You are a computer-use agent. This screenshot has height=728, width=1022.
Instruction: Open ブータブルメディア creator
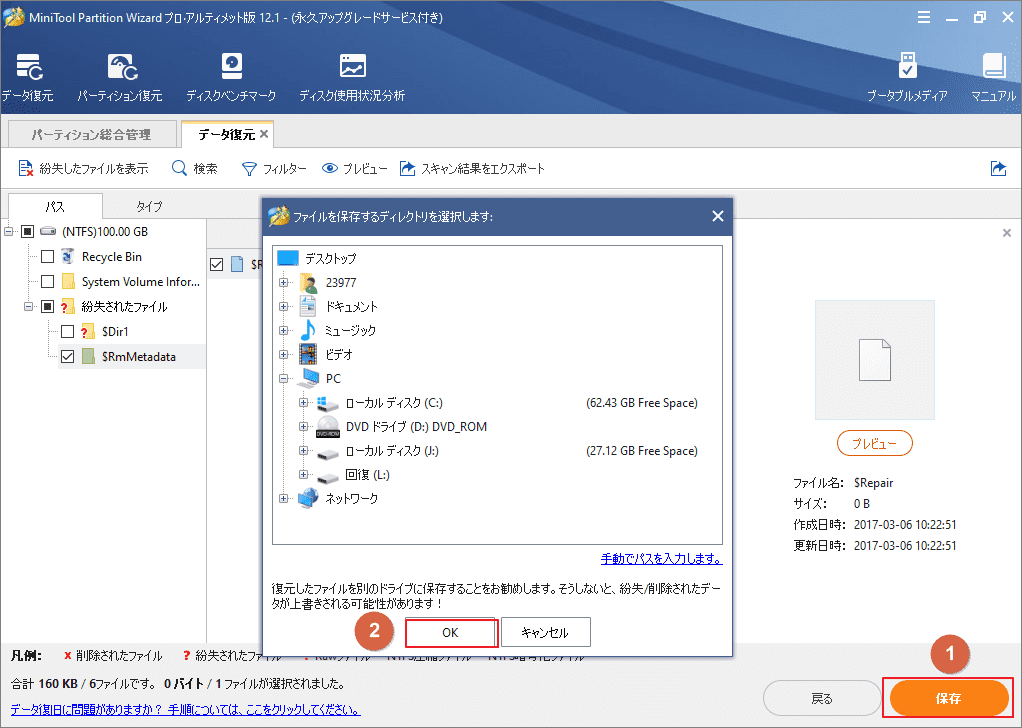(907, 77)
